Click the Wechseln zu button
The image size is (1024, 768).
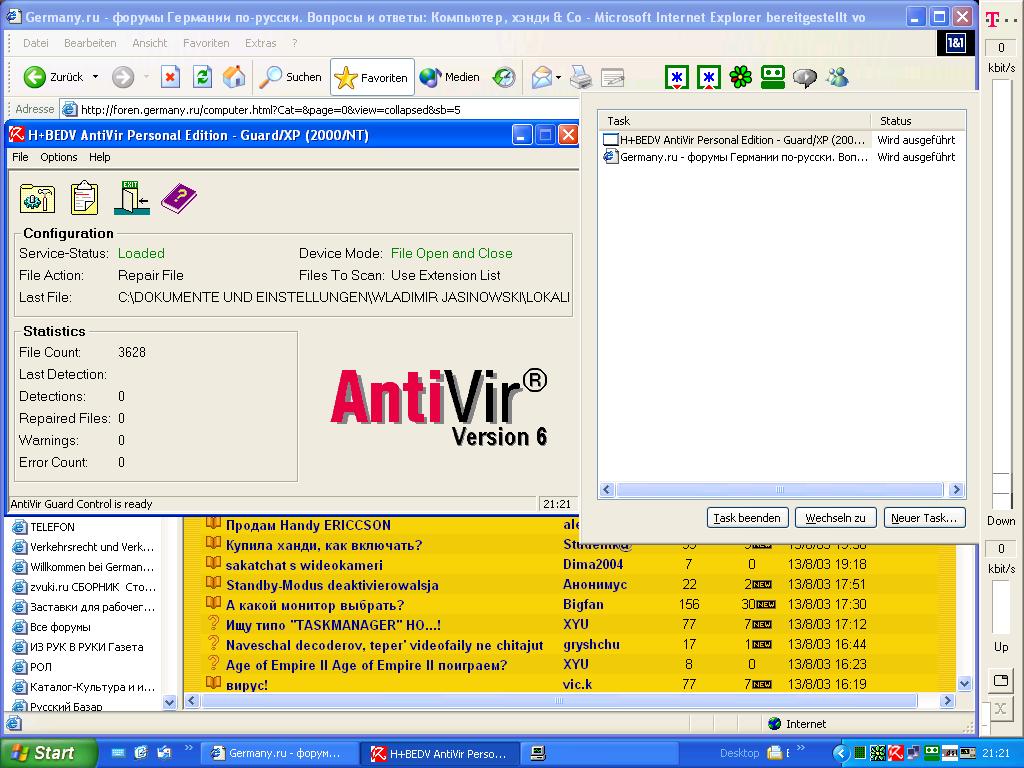[x=835, y=518]
